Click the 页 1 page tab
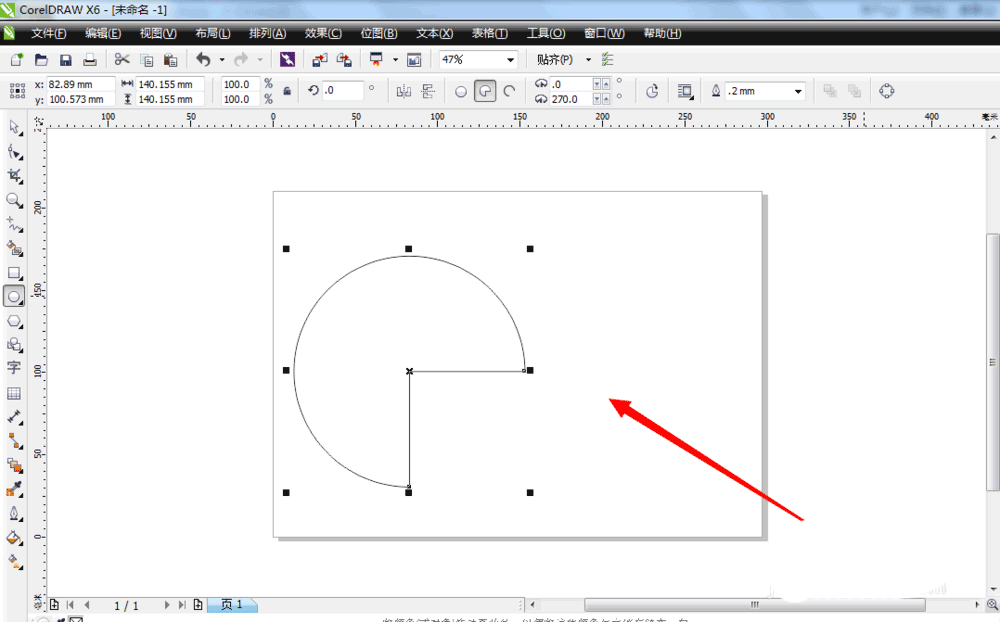Screen dimensions: 1000x622 point(232,604)
